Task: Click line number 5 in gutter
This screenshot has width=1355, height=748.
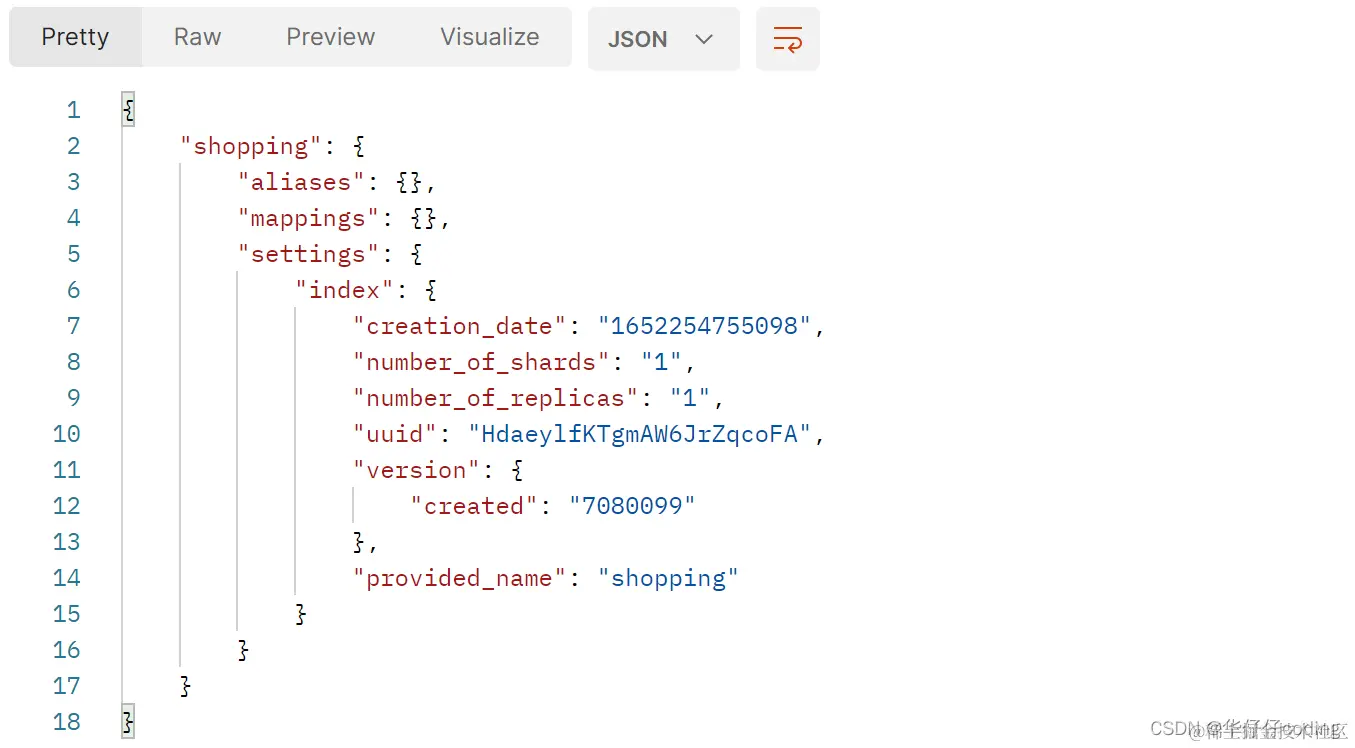Action: click(73, 254)
